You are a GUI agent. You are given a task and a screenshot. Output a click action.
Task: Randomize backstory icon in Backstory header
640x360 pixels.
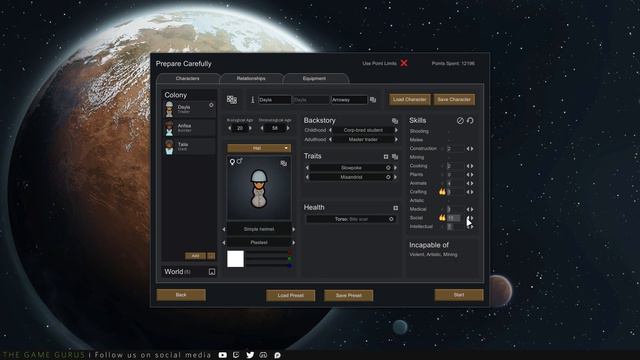tap(395, 121)
